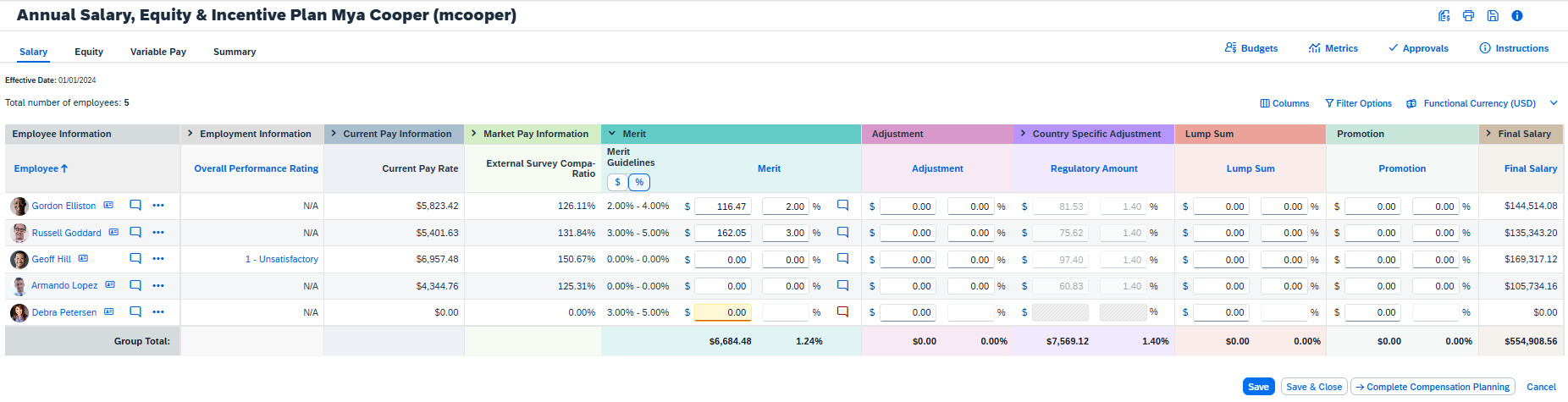Open the info icon in page header

tap(1517, 15)
